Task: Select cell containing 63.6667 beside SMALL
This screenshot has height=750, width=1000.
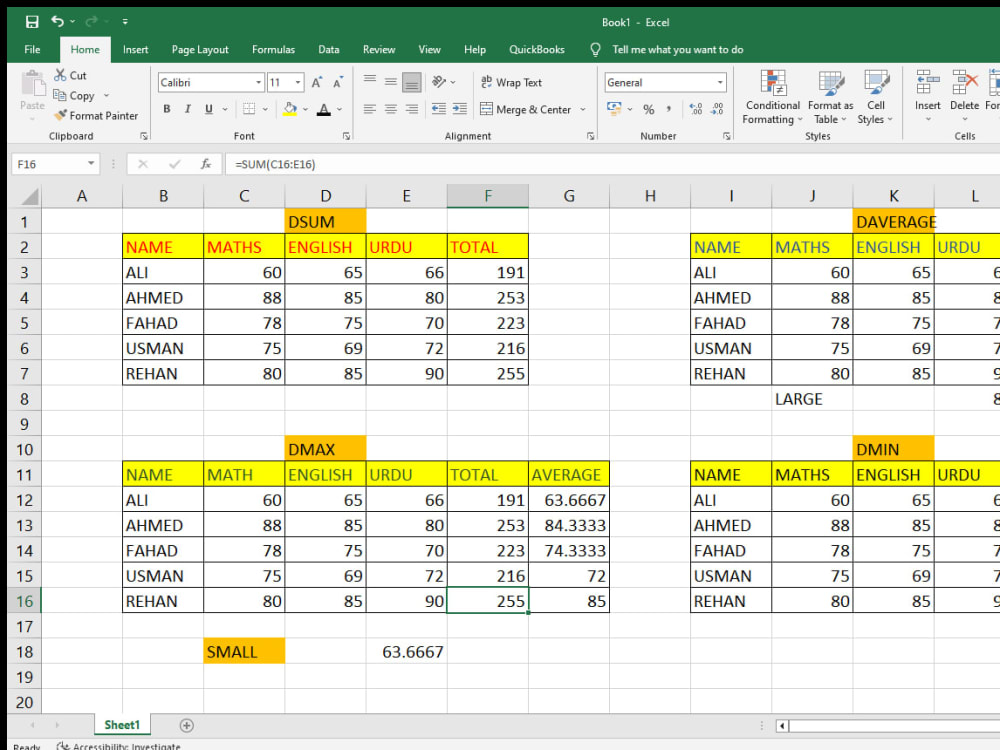Action: 406,651
